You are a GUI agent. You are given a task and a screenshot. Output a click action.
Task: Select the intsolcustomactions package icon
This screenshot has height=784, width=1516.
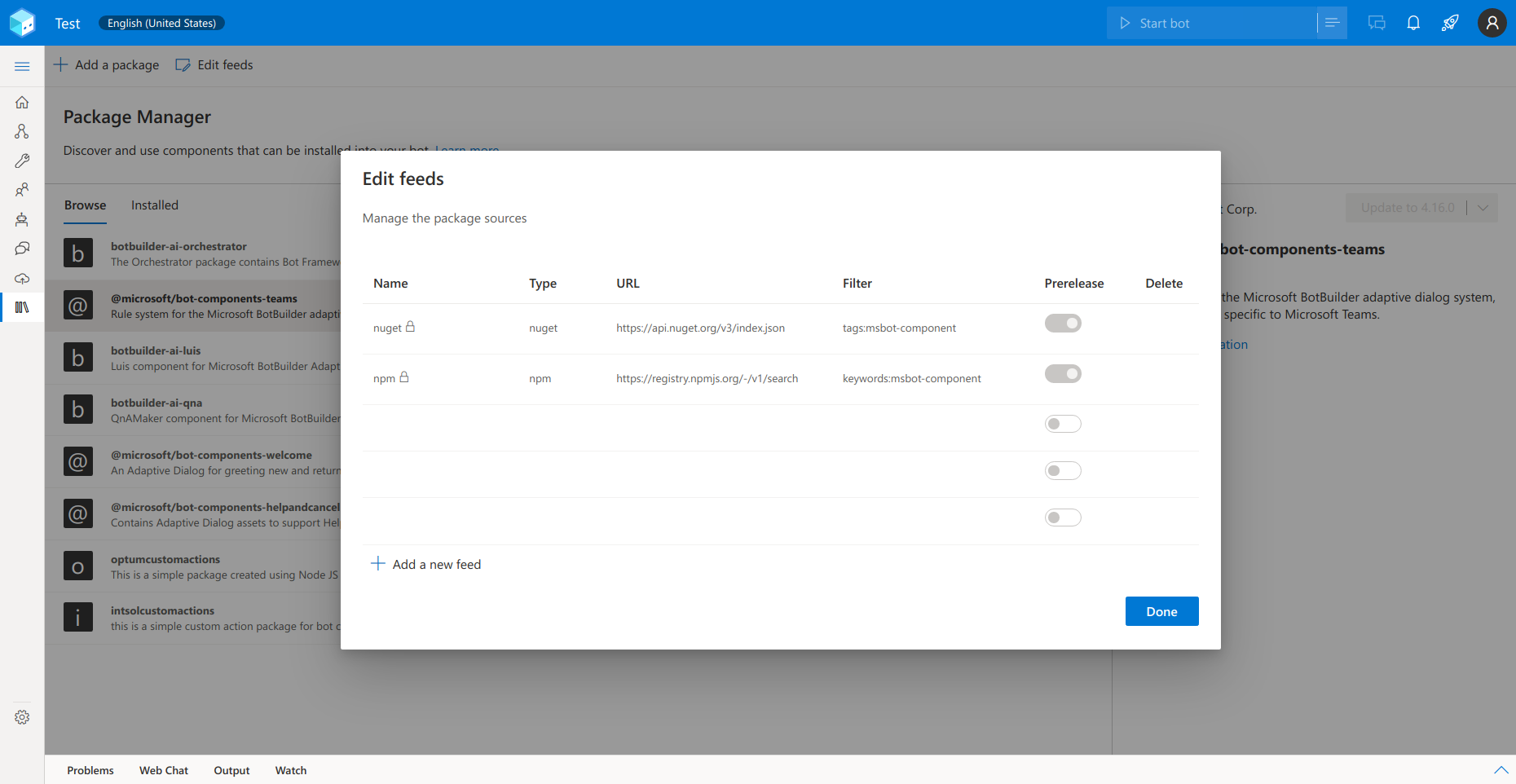[x=78, y=618]
